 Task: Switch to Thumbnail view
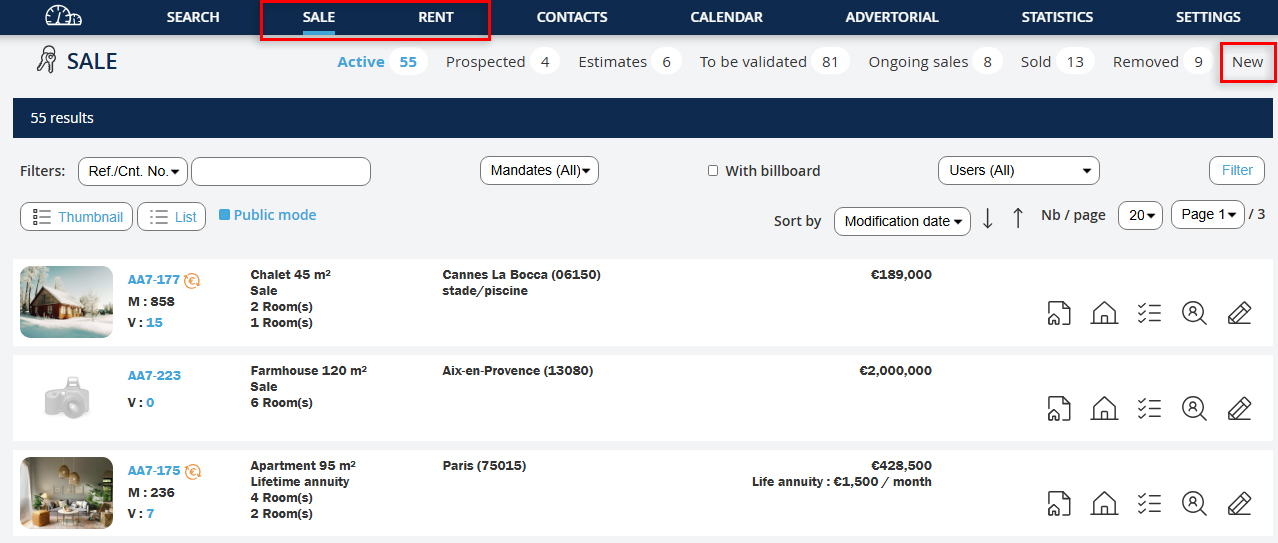[x=76, y=217]
